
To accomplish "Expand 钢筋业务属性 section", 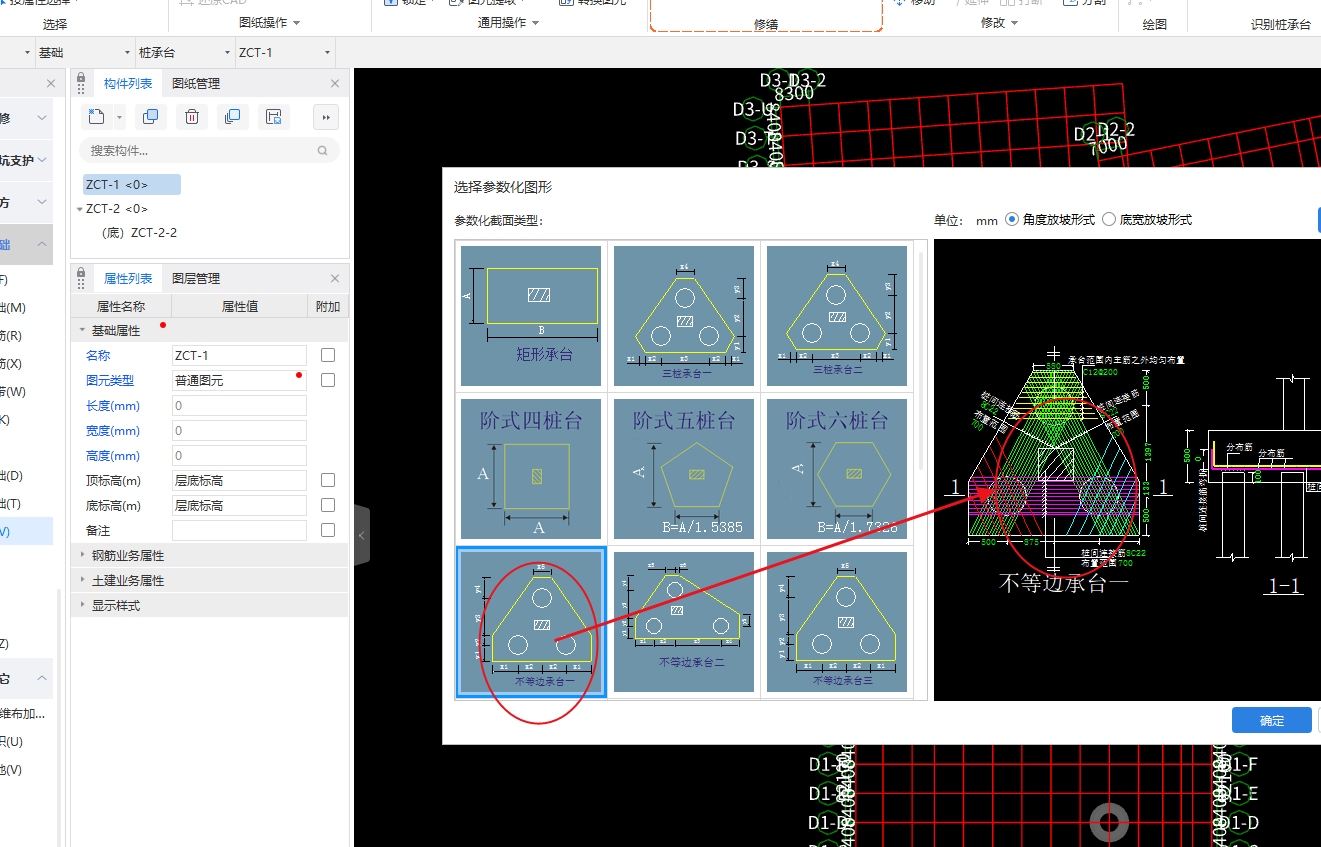I will (x=127, y=556).
